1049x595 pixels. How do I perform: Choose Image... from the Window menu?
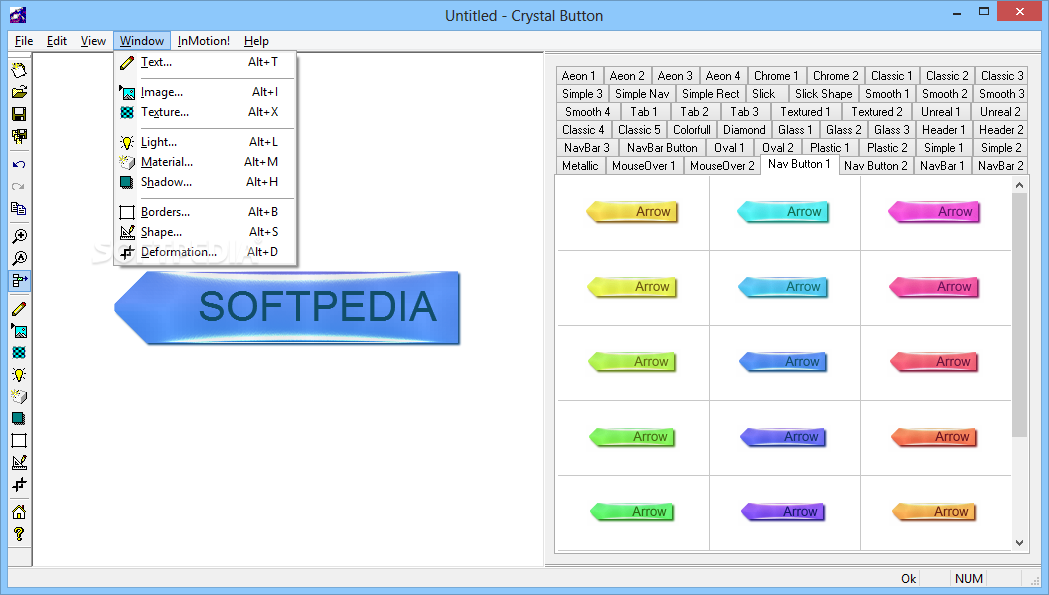[x=205, y=92]
